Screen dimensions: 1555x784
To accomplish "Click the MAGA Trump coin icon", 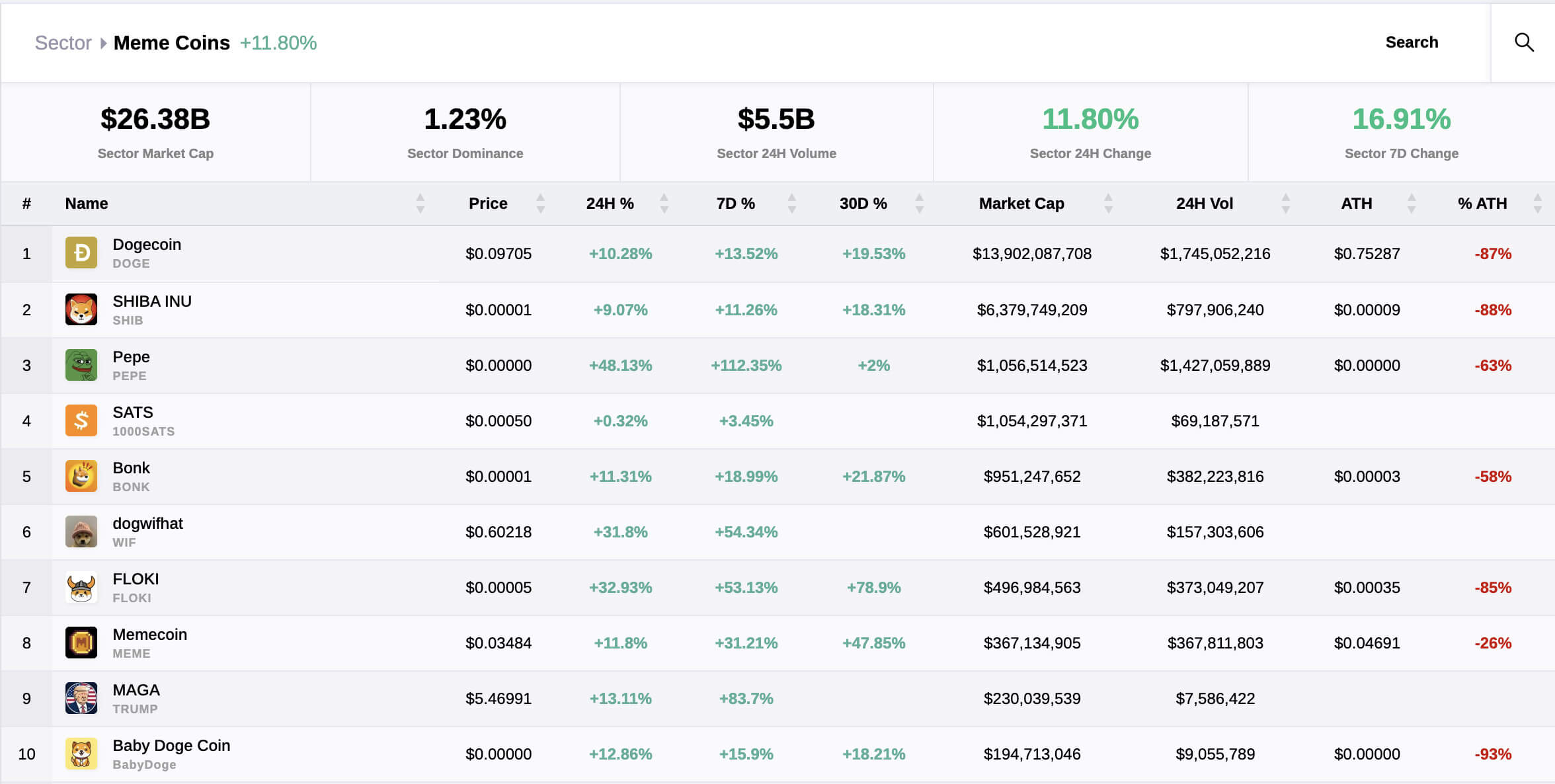I will coord(81,697).
